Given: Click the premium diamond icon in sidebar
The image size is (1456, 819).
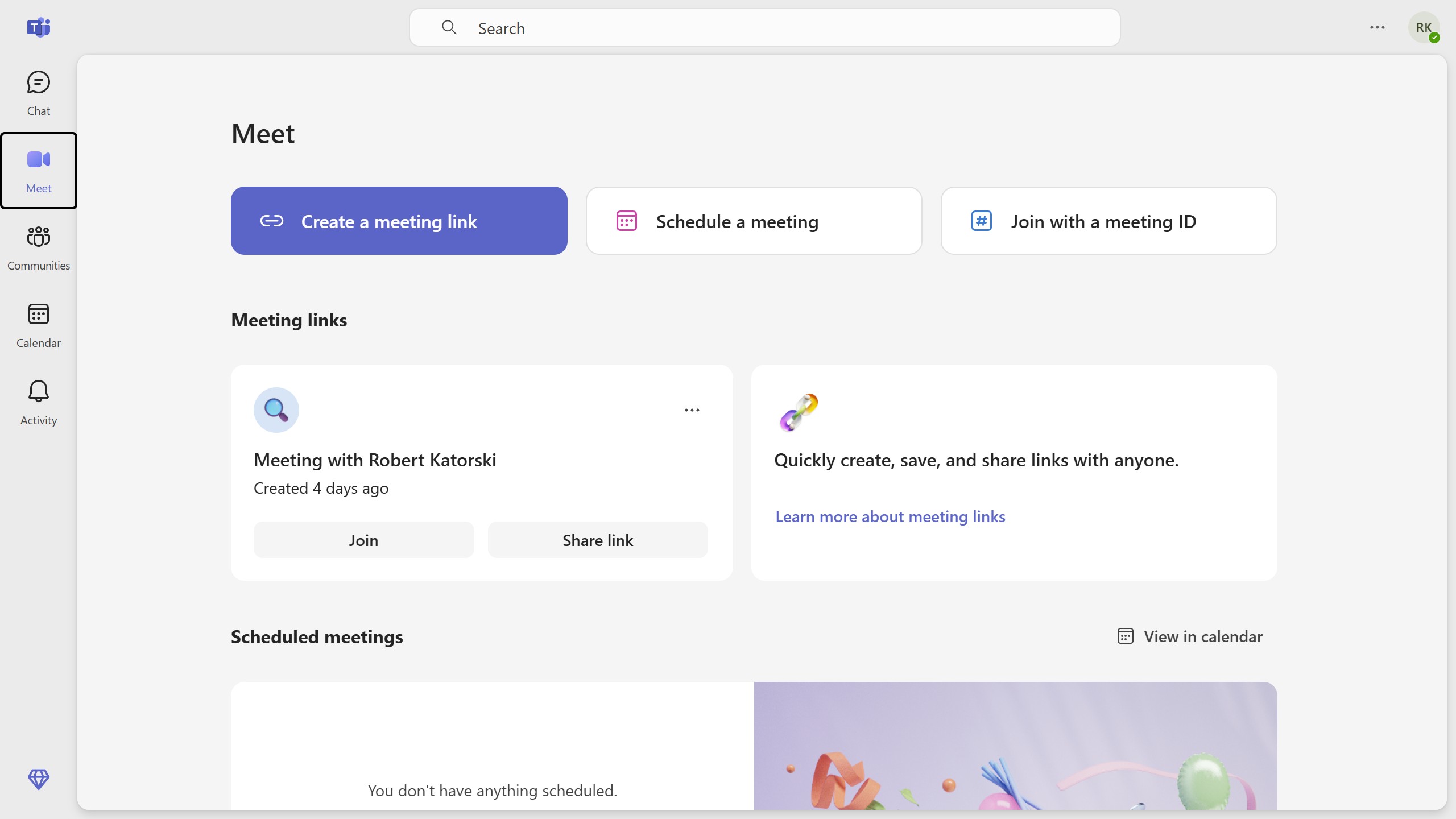Looking at the screenshot, I should 38,780.
